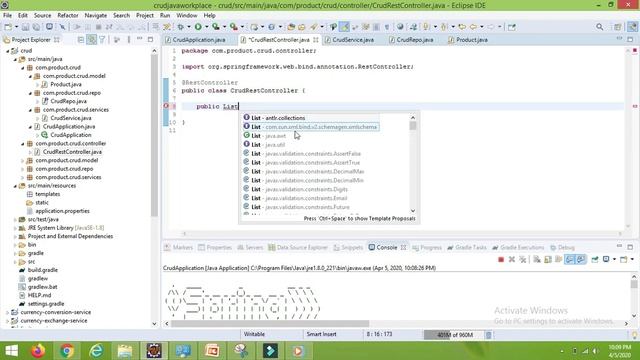
Task: Click Open Type icon in toolbar
Action: tap(291, 27)
